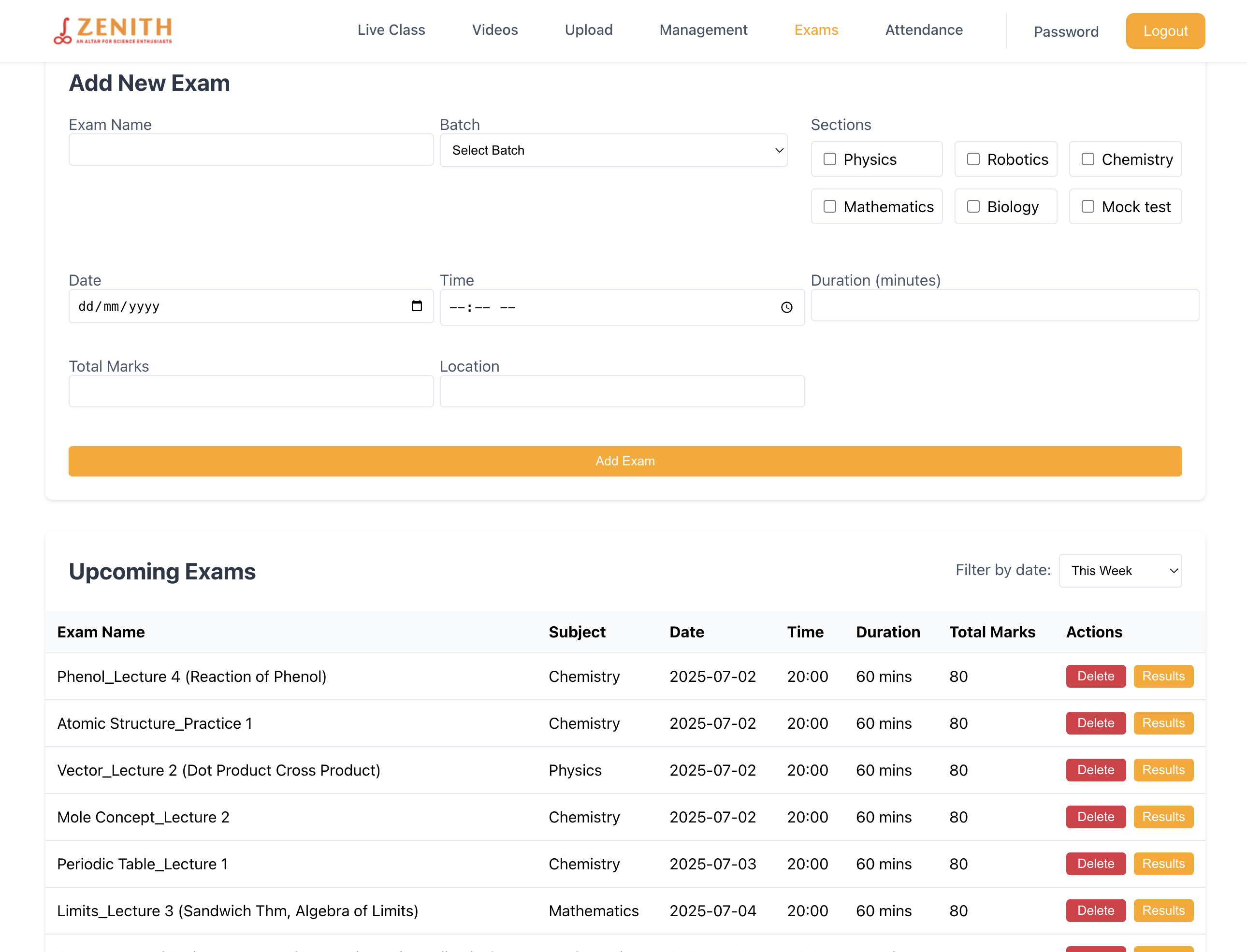
Task: Open the Password link
Action: point(1066,32)
